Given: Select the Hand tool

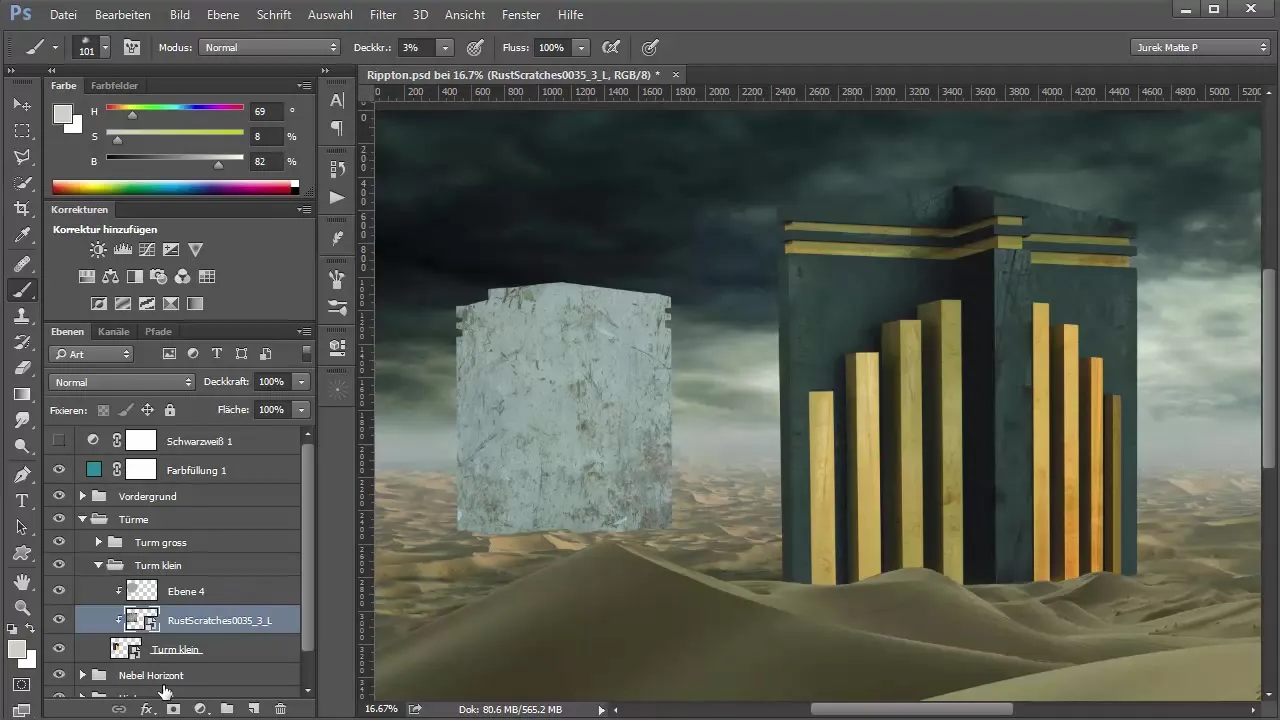Looking at the screenshot, I should pyautogui.click(x=22, y=581).
